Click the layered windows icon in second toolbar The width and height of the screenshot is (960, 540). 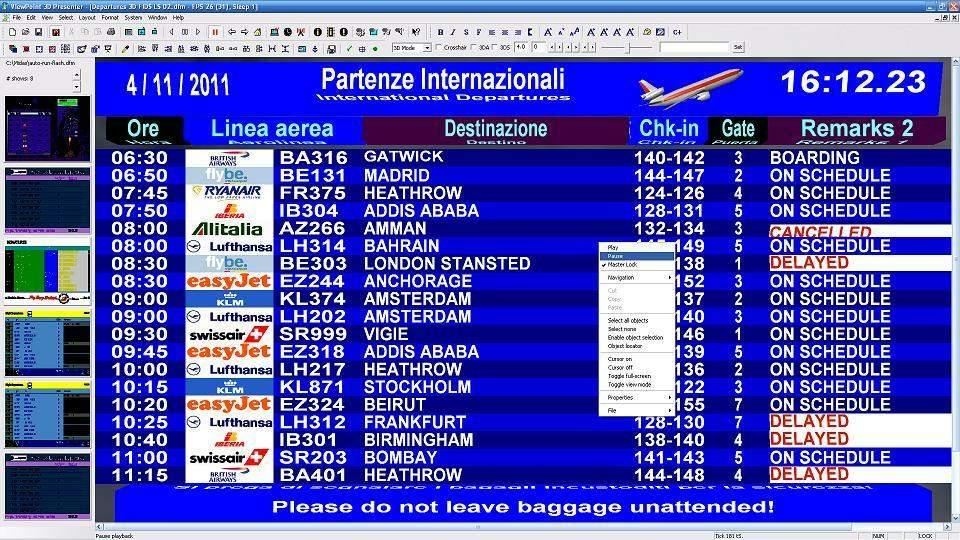coord(13,48)
